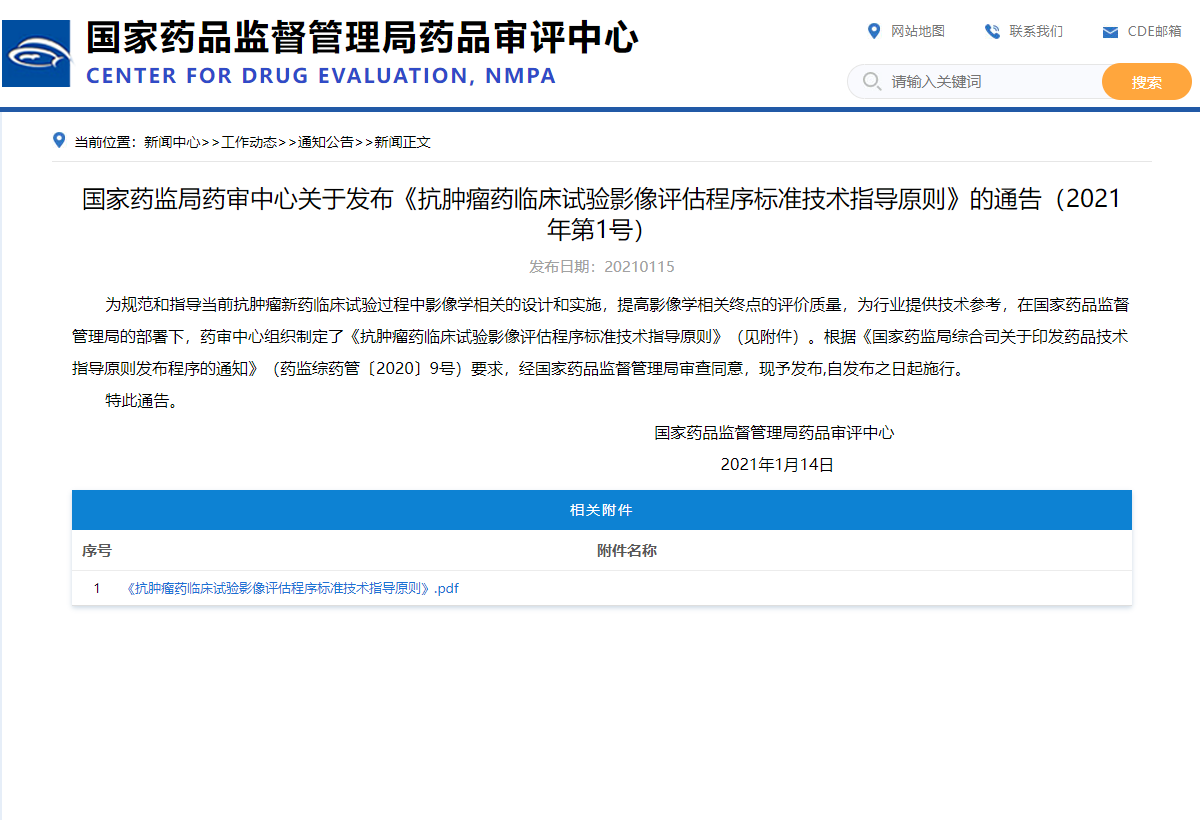Open the CDE邮箱 mail link
Image resolution: width=1200 pixels, height=820 pixels.
[1154, 31]
